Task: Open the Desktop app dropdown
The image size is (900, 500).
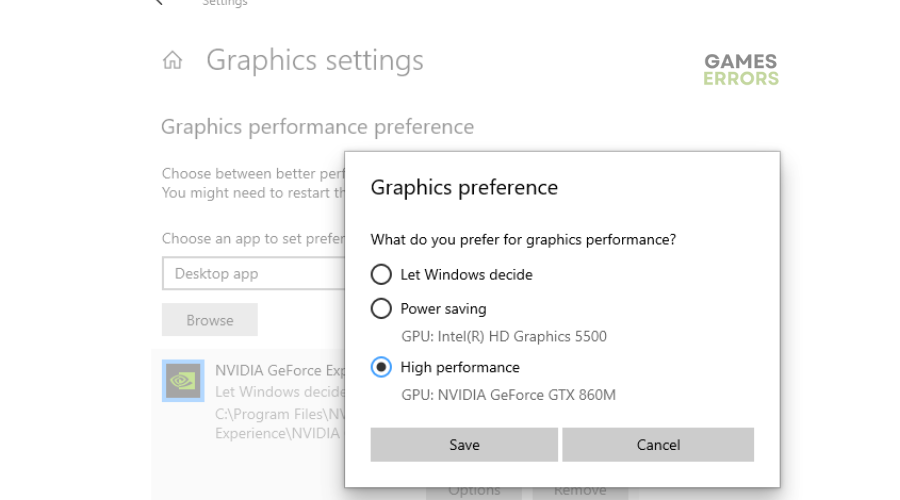Action: click(x=254, y=273)
